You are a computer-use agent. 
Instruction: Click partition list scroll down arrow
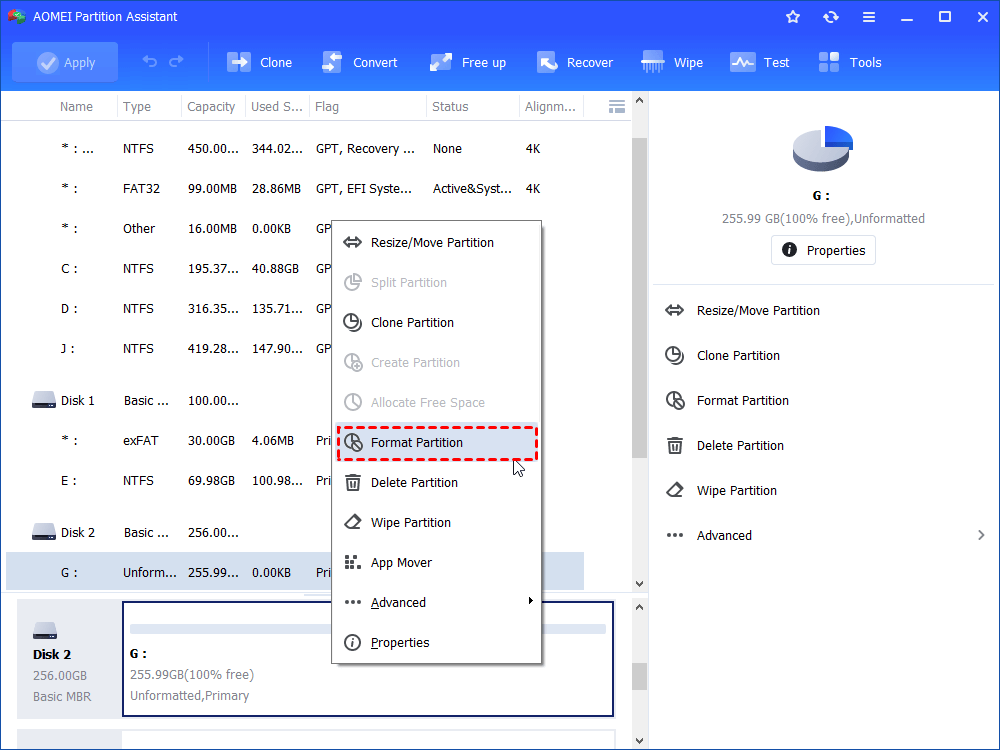pyautogui.click(x=640, y=584)
